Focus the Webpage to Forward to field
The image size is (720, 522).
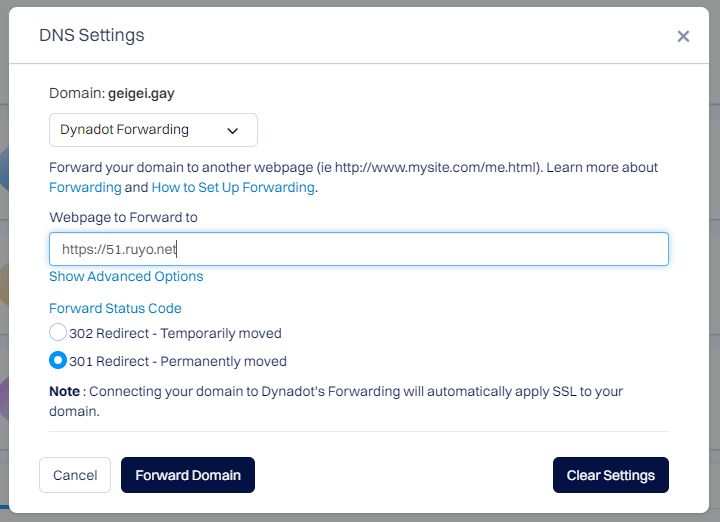tap(359, 249)
